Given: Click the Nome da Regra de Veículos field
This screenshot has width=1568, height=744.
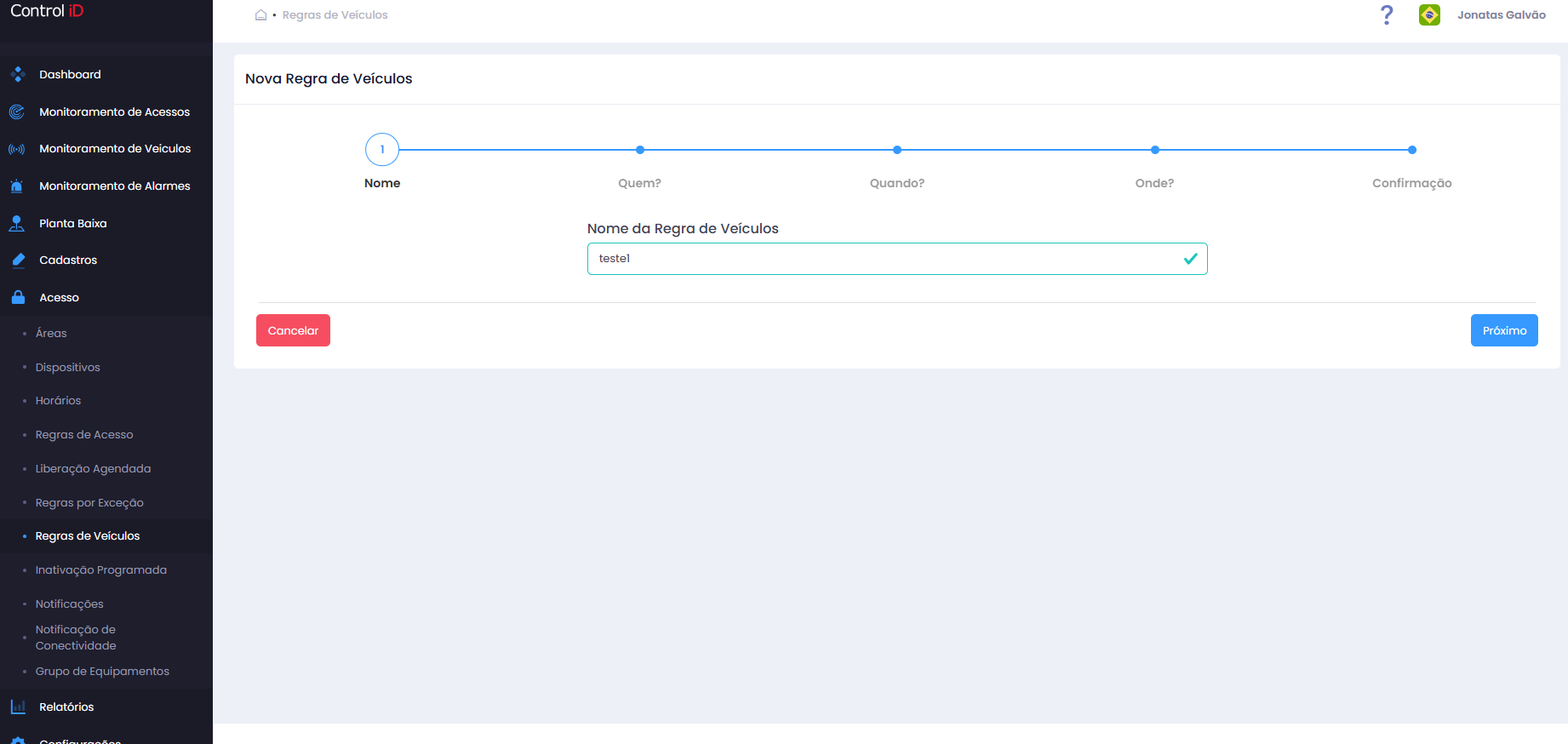Looking at the screenshot, I should coord(897,259).
